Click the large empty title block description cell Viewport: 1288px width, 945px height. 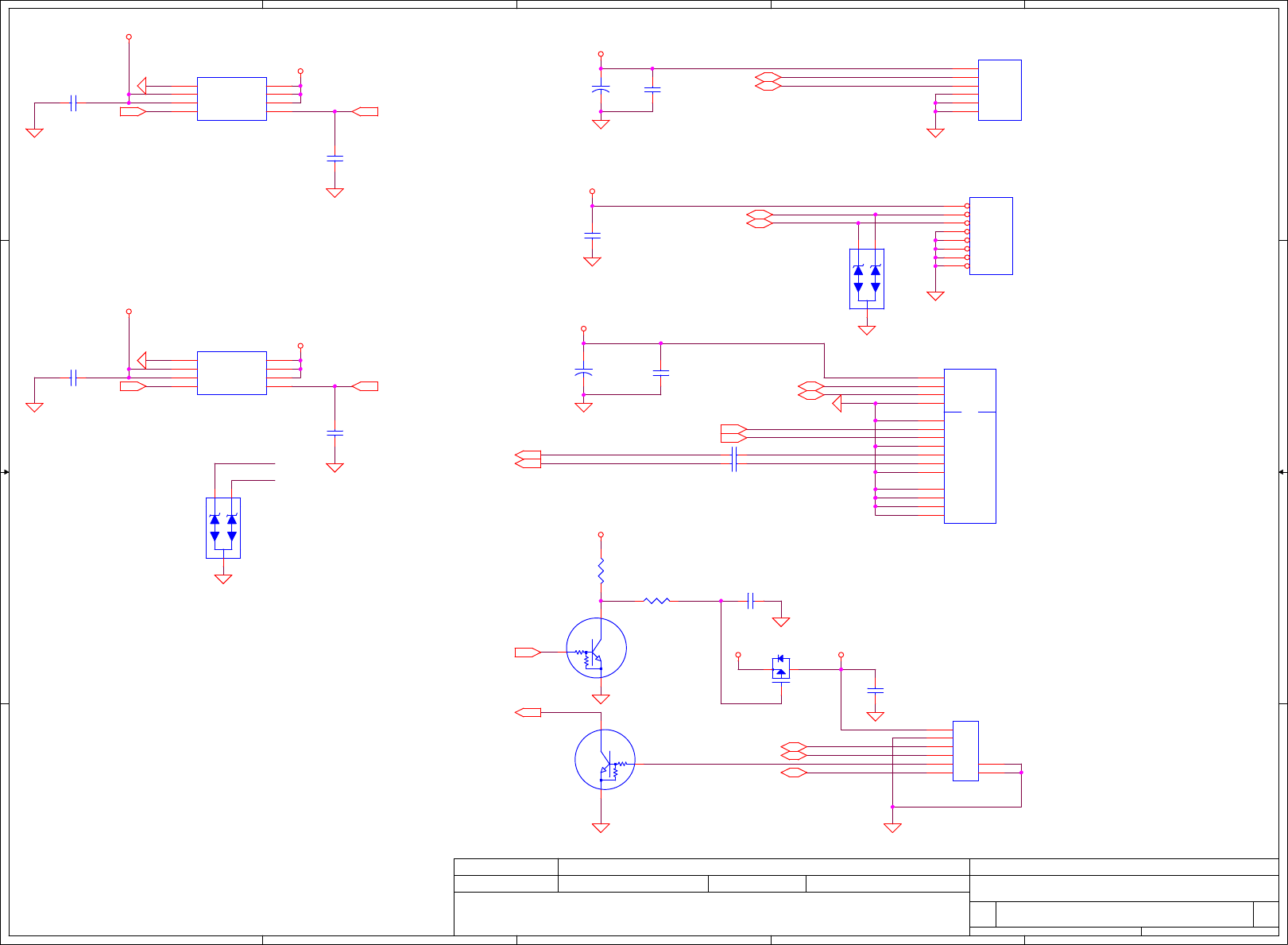pyautogui.click(x=711, y=914)
